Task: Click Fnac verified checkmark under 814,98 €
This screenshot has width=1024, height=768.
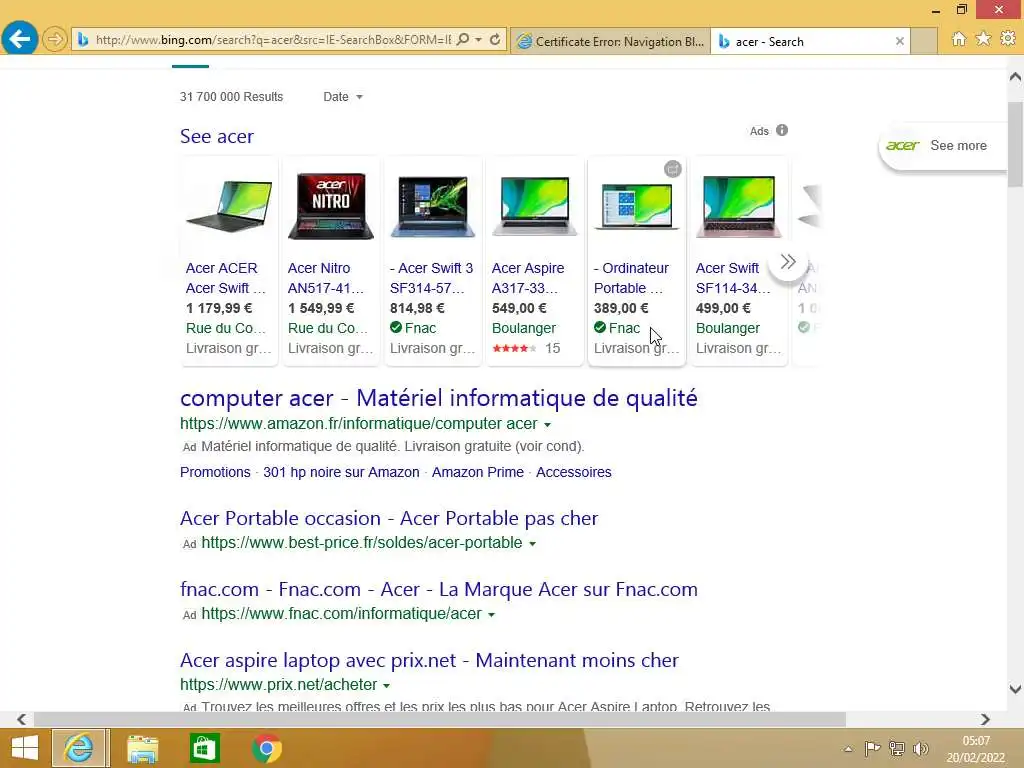Action: pyautogui.click(x=396, y=328)
